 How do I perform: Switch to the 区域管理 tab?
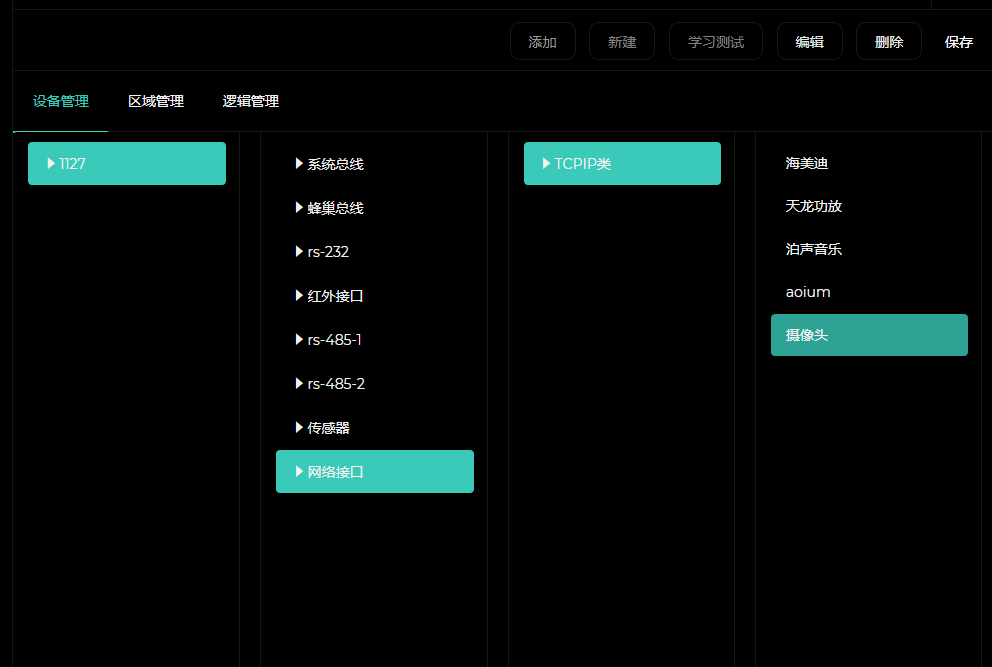coord(156,101)
